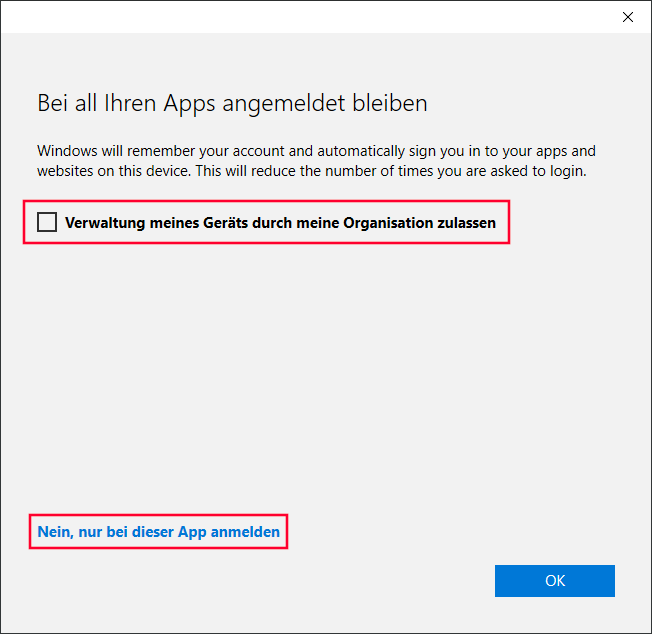652x634 pixels.
Task: Enable the Verwaltung meines Geräts checkbox
Action: tap(47, 222)
